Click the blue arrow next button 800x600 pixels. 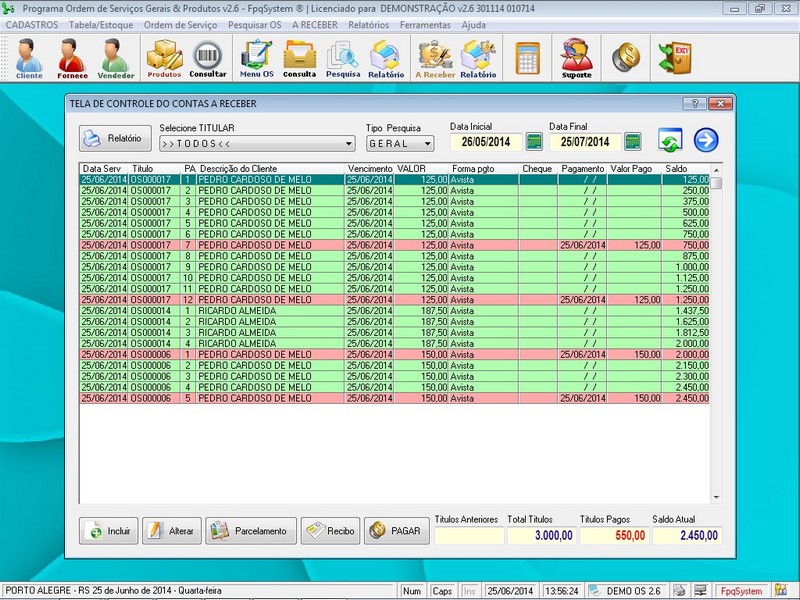(x=706, y=141)
